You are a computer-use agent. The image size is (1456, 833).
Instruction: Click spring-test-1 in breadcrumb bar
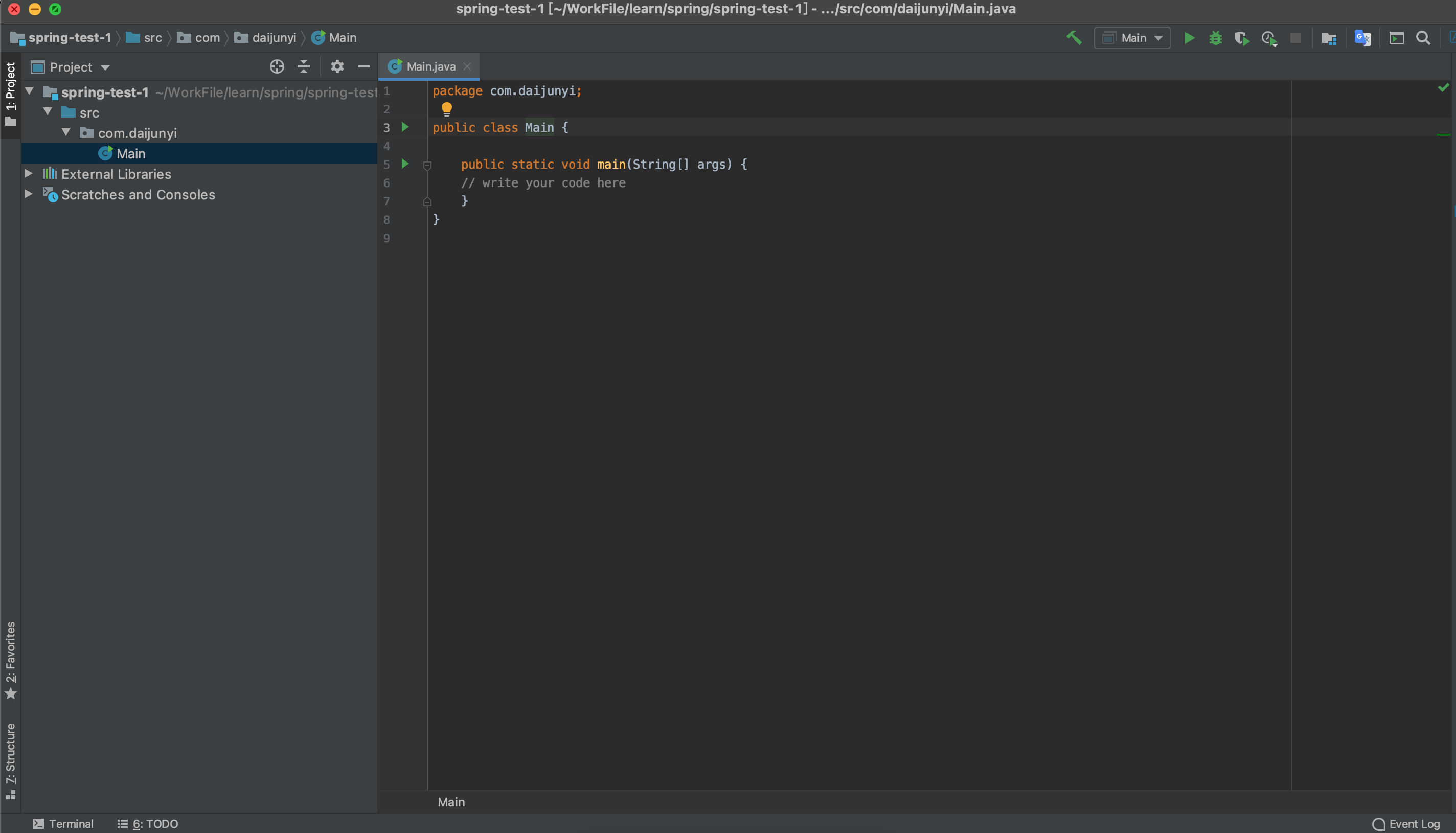point(61,38)
